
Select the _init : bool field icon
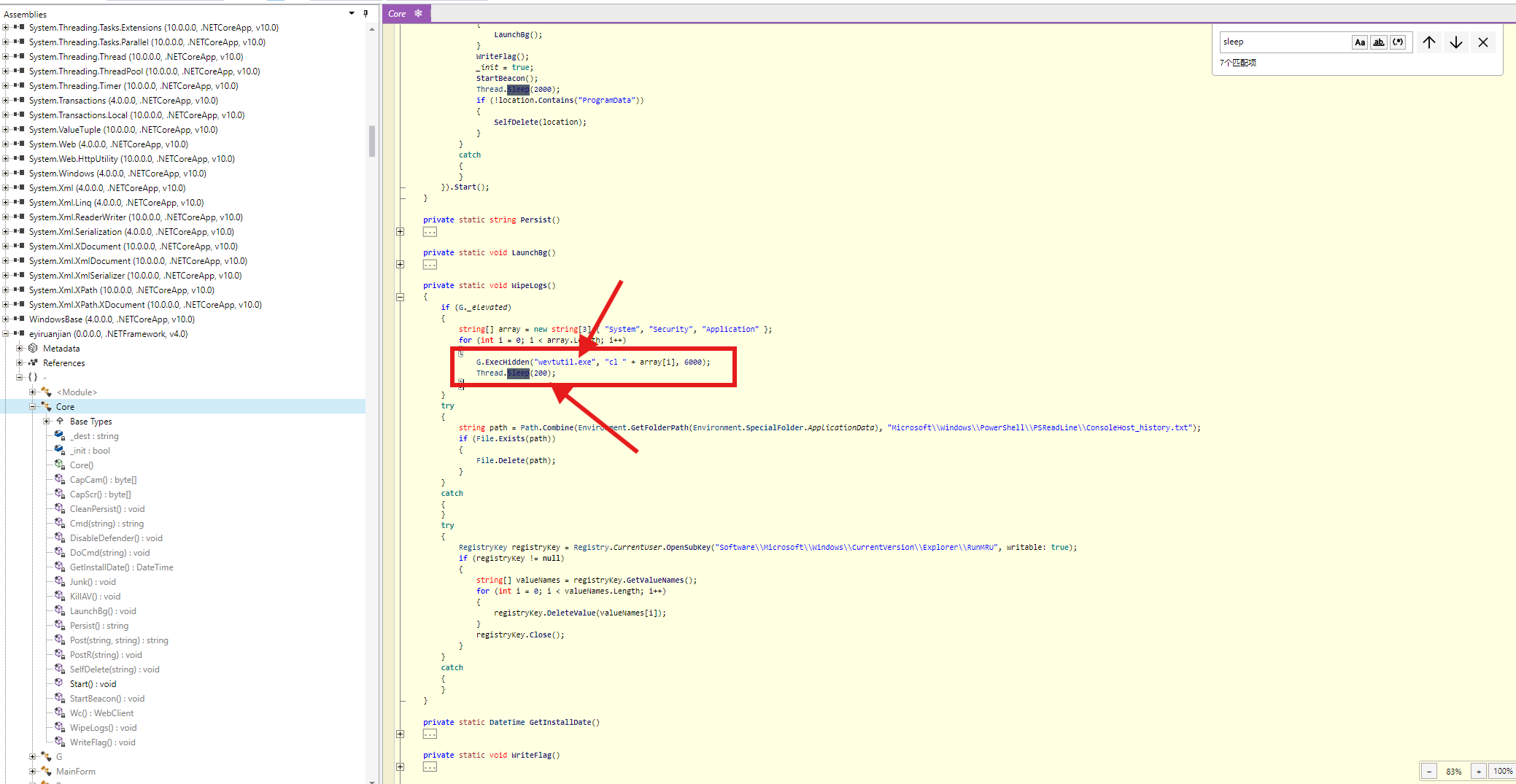pos(60,451)
